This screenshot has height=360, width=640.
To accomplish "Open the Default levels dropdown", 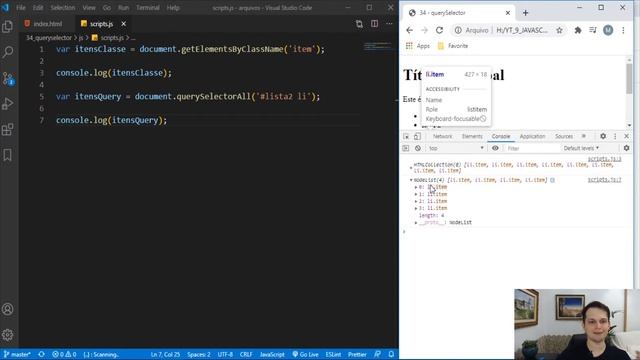I will (581, 148).
